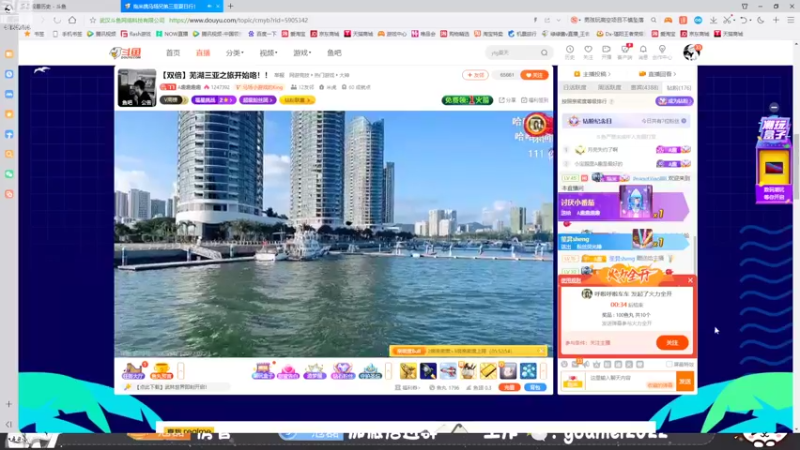Open the user avatar in header
Viewport: 800px width, 450px height.
point(692,52)
